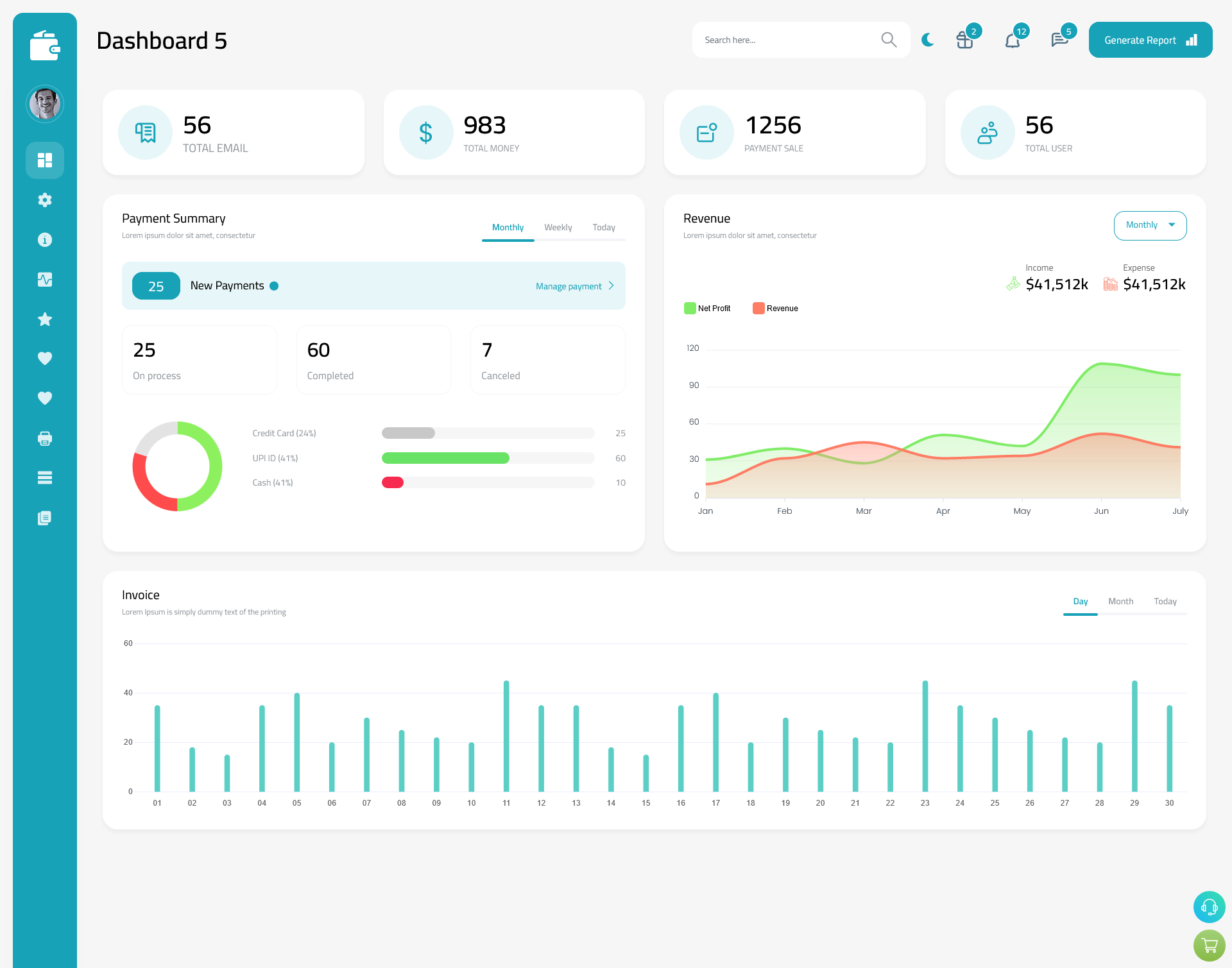Viewport: 1232px width, 968px height.
Task: Toggle between Weekly and Monthly payment summary
Action: point(556,227)
